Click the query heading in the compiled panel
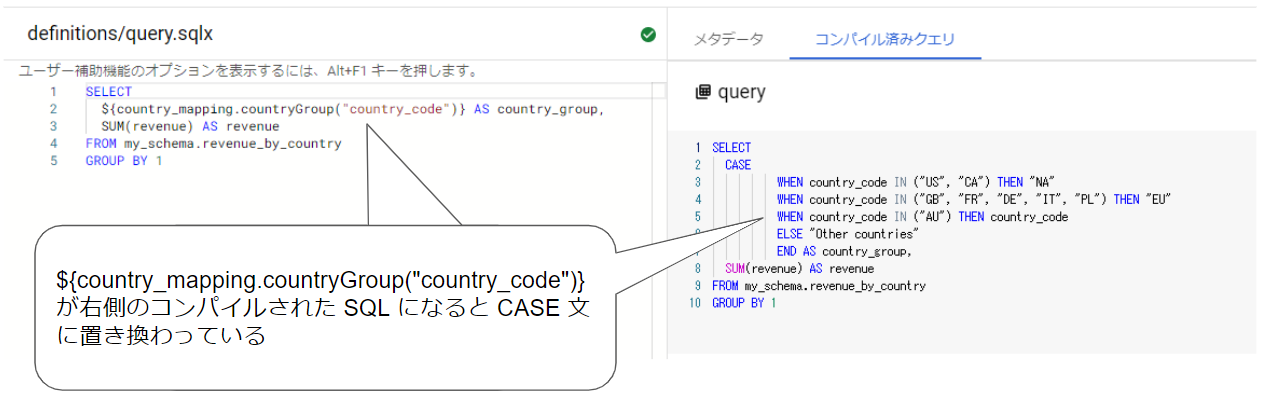Viewport: 1265px width, 399px height. point(742,92)
